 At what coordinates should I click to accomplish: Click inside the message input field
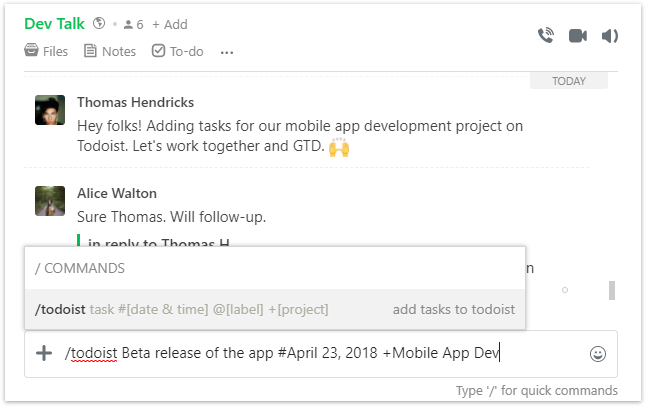coord(321,354)
